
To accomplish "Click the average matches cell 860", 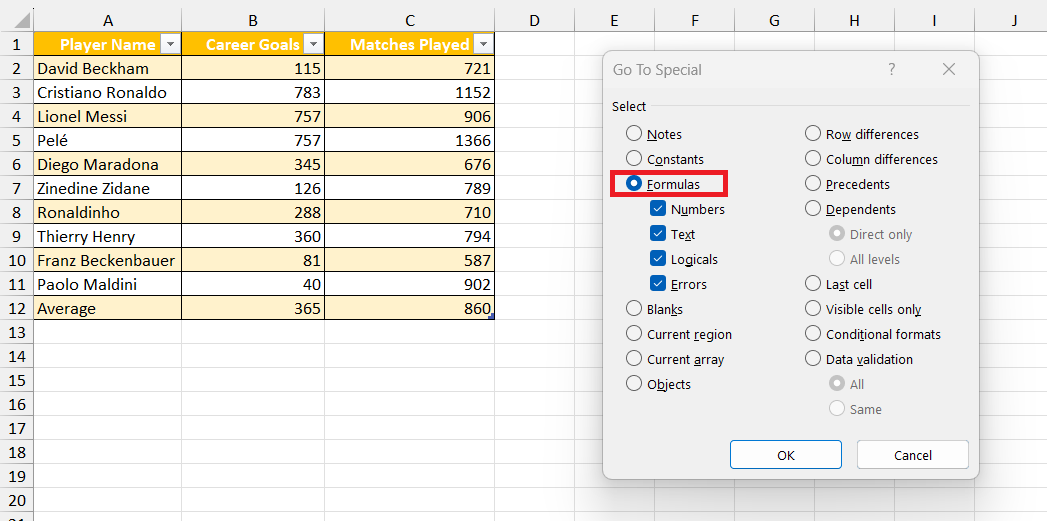I will point(409,309).
